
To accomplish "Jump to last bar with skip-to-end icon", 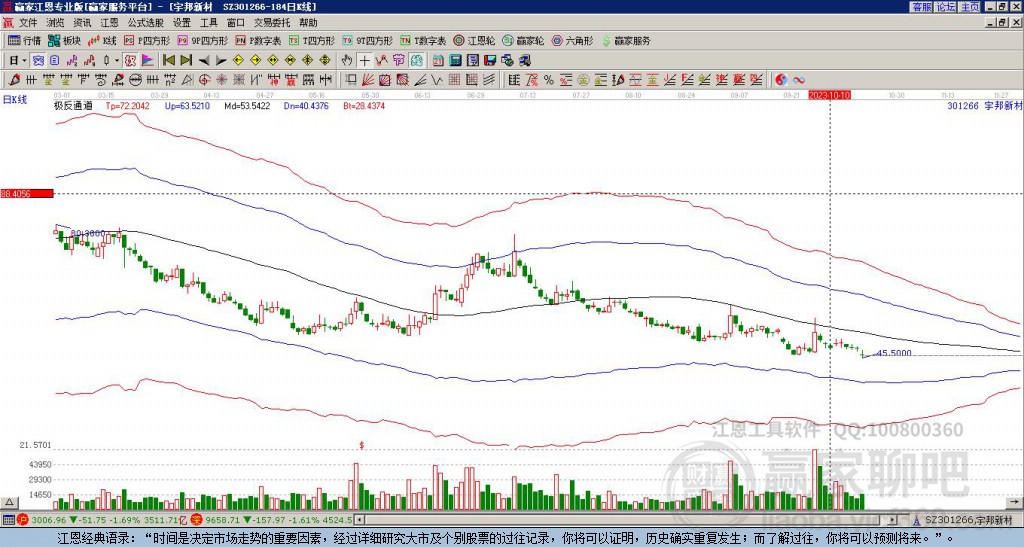I will click(186, 61).
